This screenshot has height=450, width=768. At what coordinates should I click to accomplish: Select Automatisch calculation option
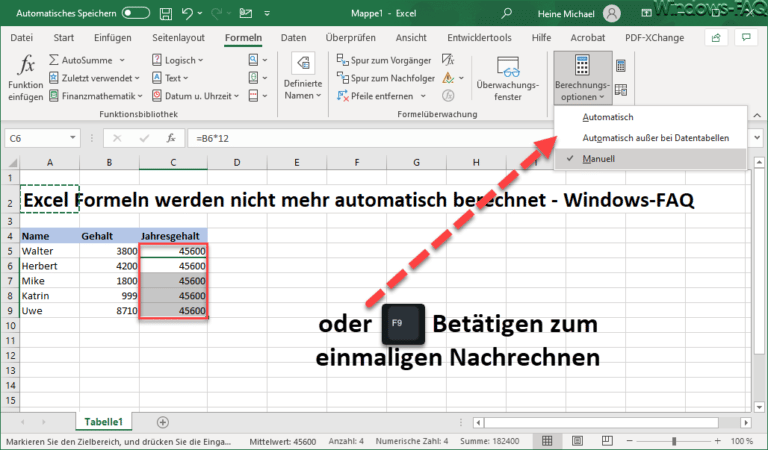(650, 117)
